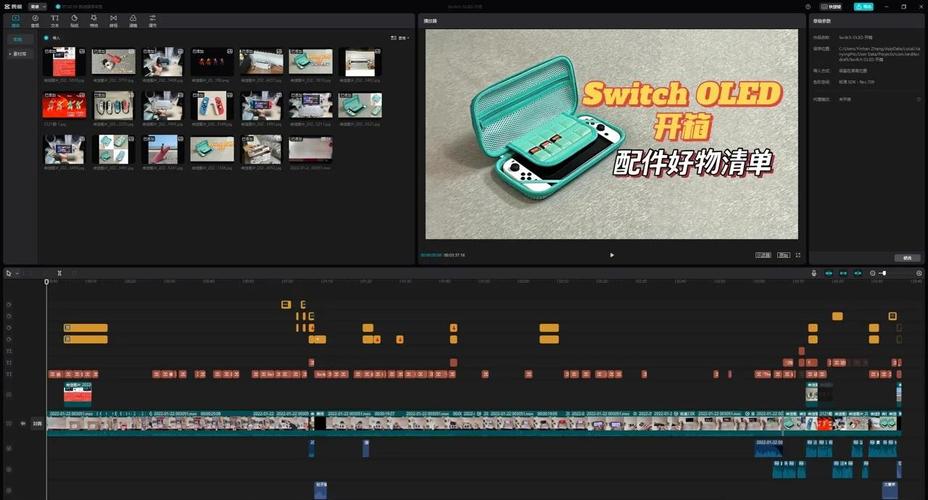This screenshot has width=928, height=500.
Task: Mute the main video track
Action: pyautogui.click(x=23, y=424)
